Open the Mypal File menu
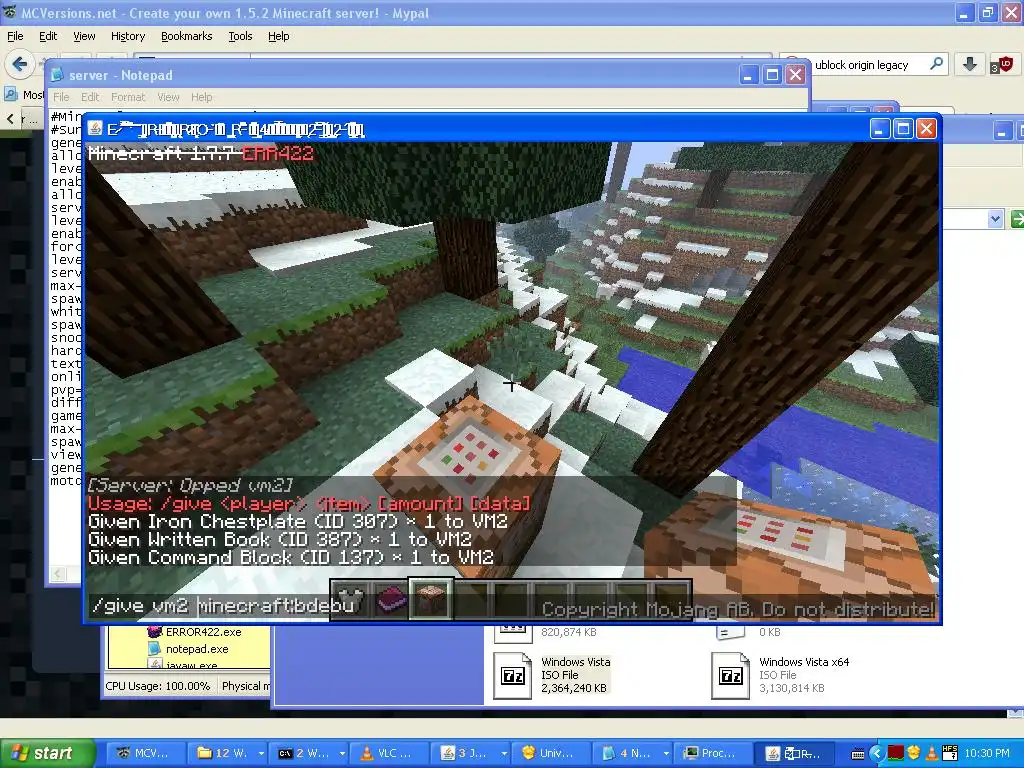This screenshot has width=1024, height=768. (15, 36)
